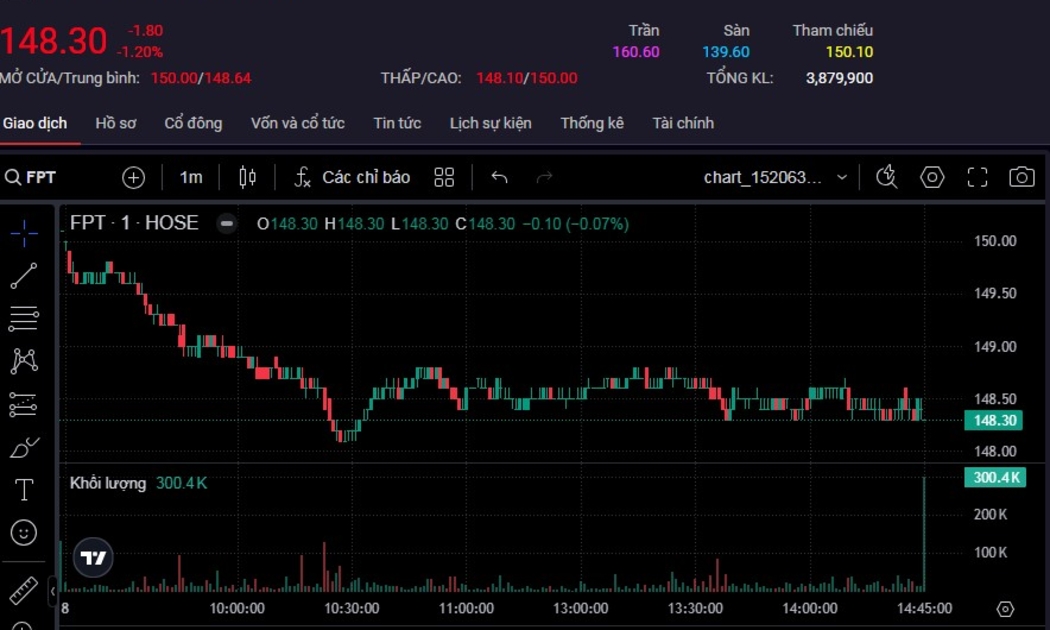
Task: Change the 1m time interval
Action: pos(190,177)
